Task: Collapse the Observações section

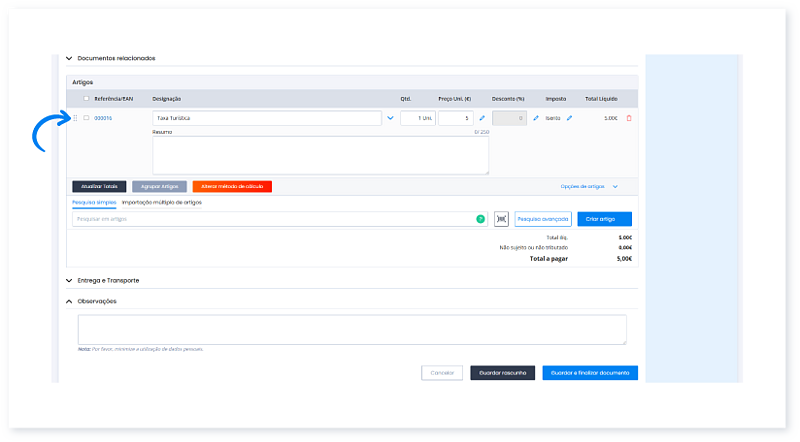Action: tap(68, 301)
